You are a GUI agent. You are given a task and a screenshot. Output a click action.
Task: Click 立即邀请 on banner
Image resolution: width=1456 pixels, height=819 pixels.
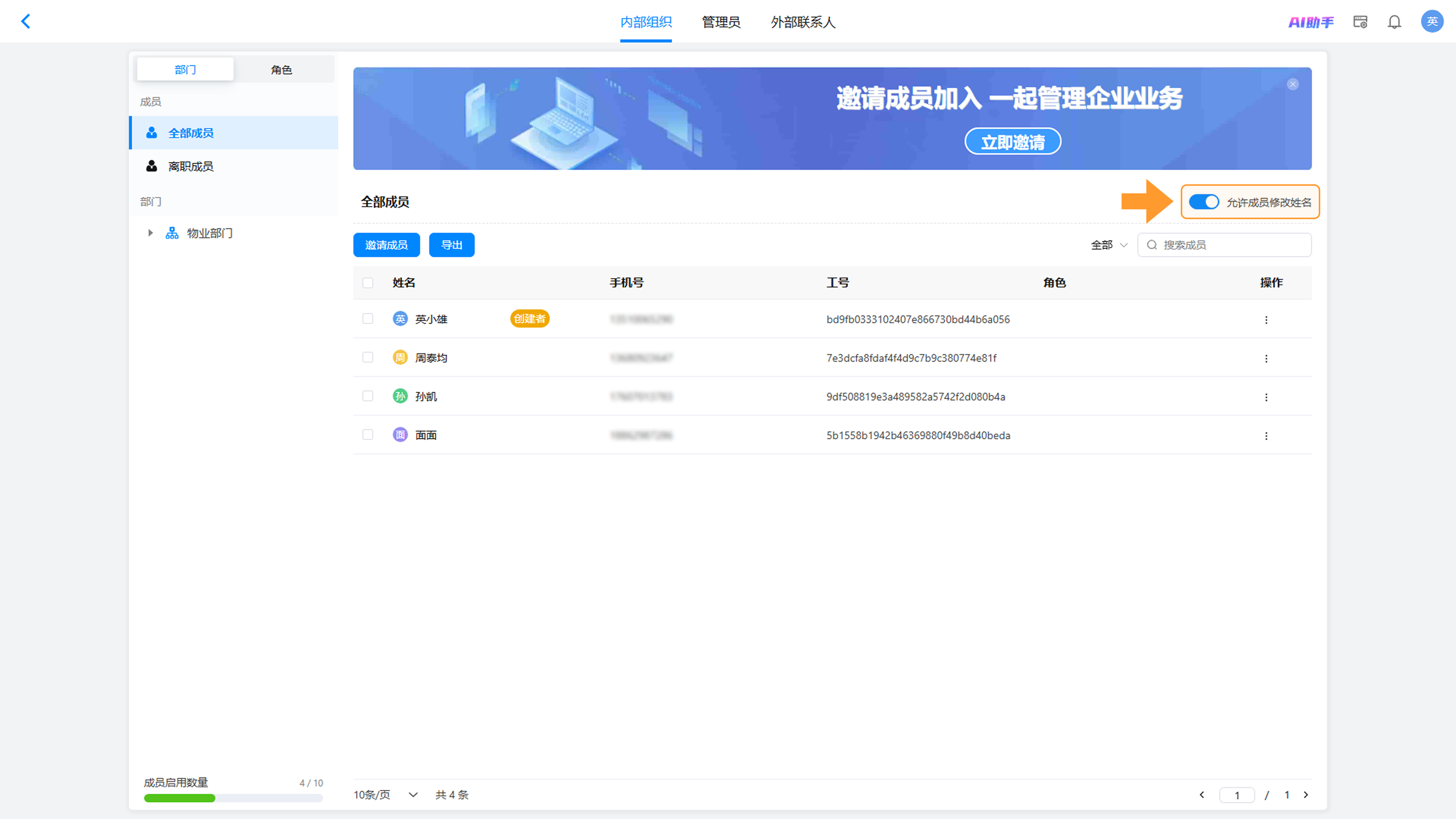(x=1012, y=141)
